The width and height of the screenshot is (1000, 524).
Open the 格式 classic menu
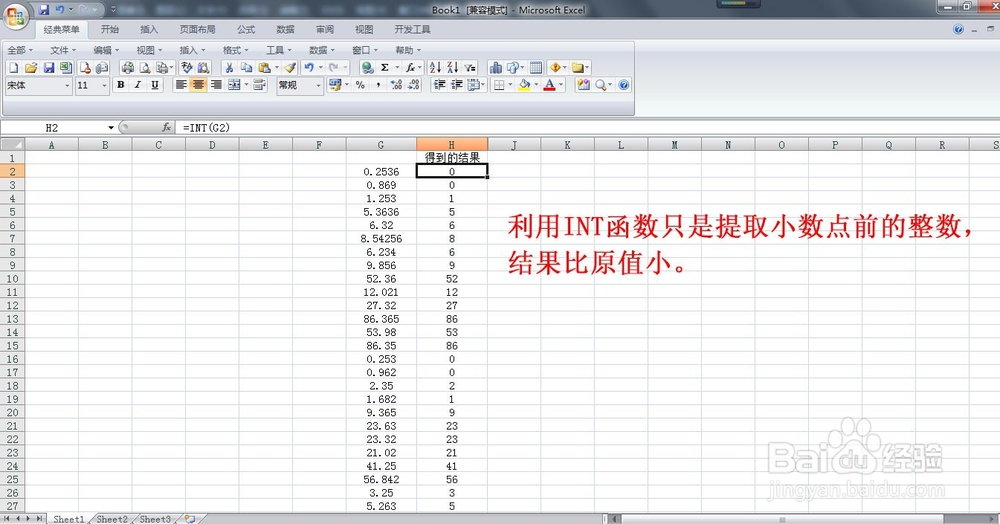click(235, 50)
